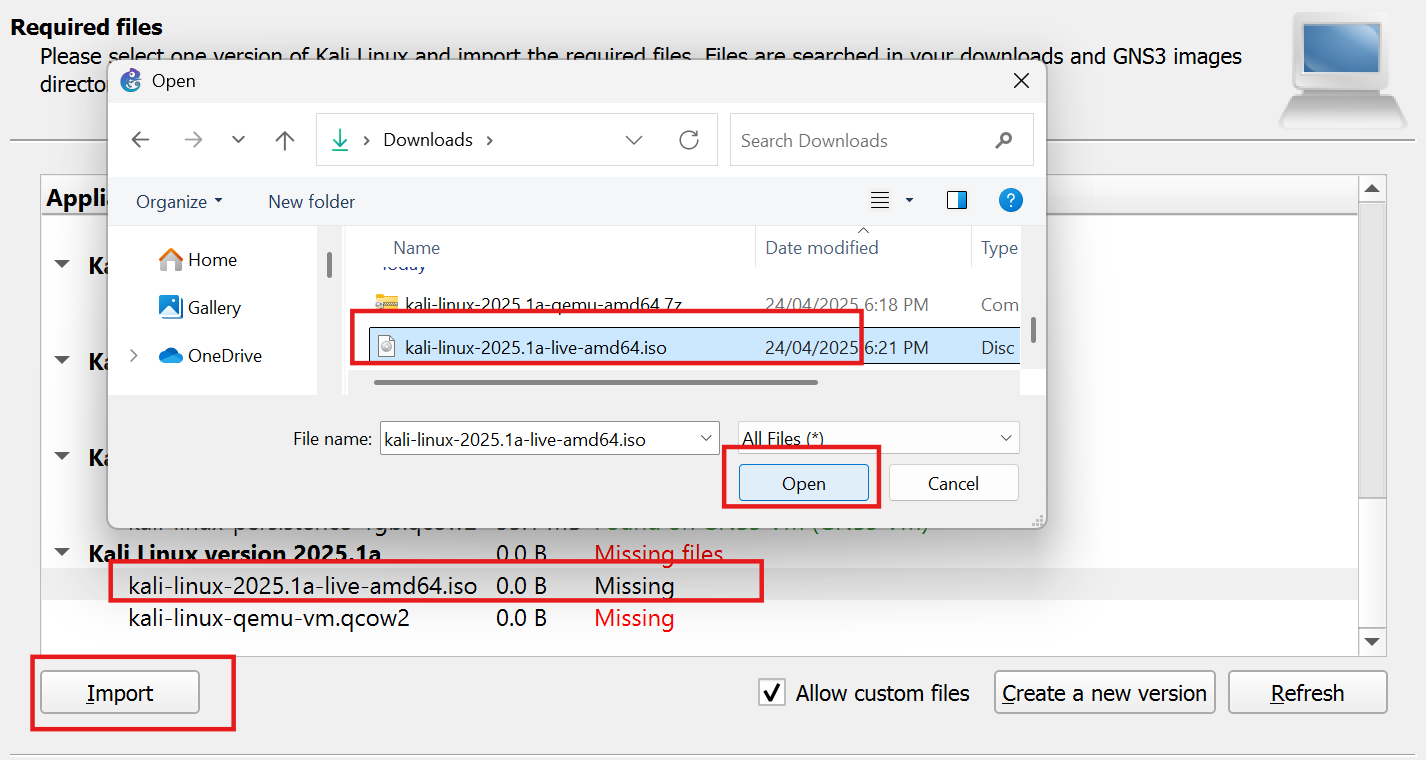1426x760 pixels.
Task: Select Home in the navigation pane
Action: pyautogui.click(x=198, y=260)
